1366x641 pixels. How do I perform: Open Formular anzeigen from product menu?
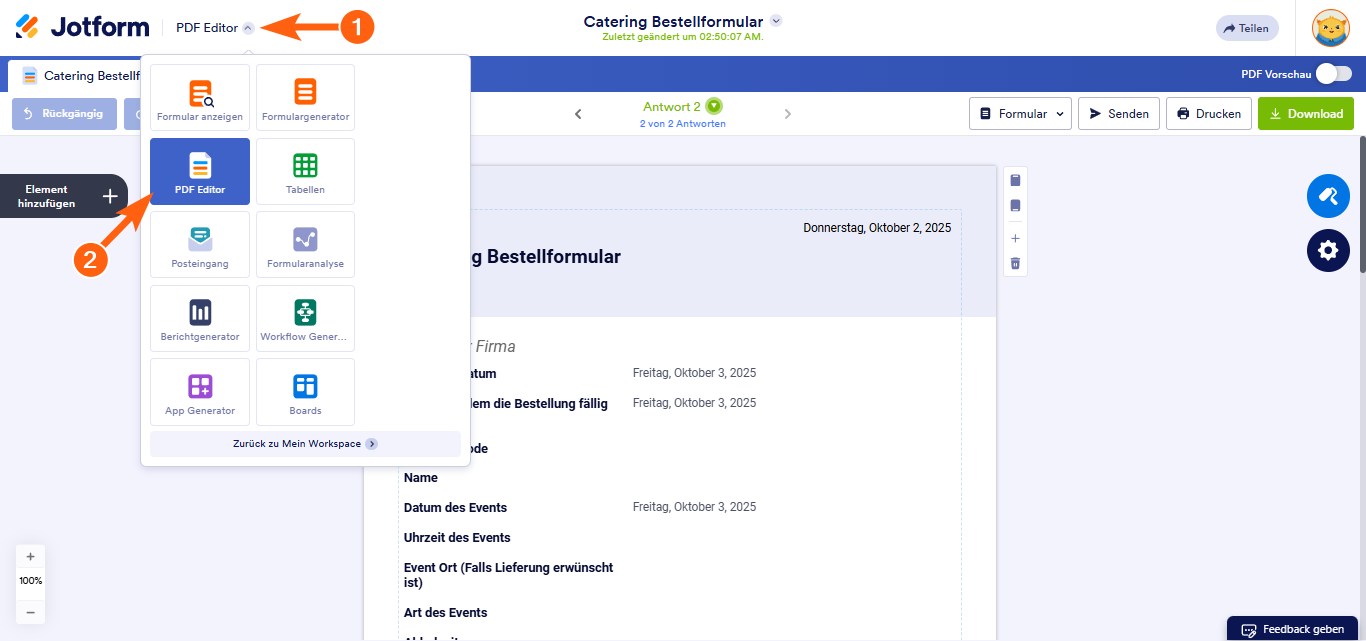click(200, 98)
